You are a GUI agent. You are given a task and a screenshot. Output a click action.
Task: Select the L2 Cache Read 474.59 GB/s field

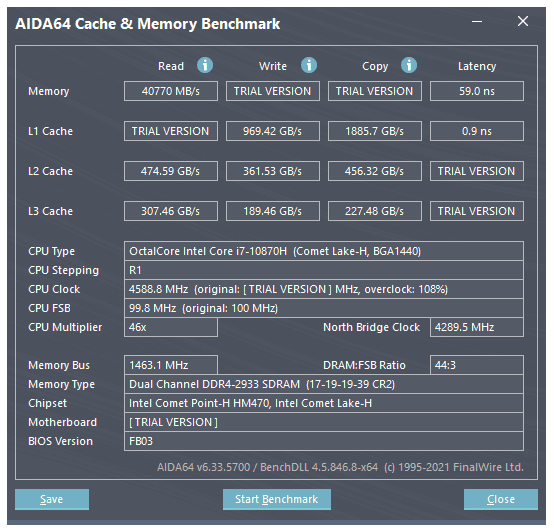tap(171, 171)
